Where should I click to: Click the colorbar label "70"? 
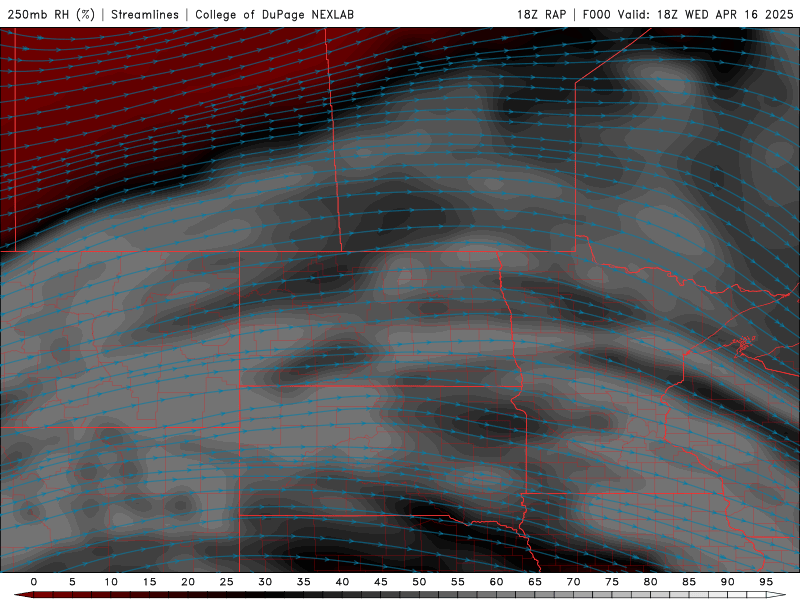[x=573, y=582]
